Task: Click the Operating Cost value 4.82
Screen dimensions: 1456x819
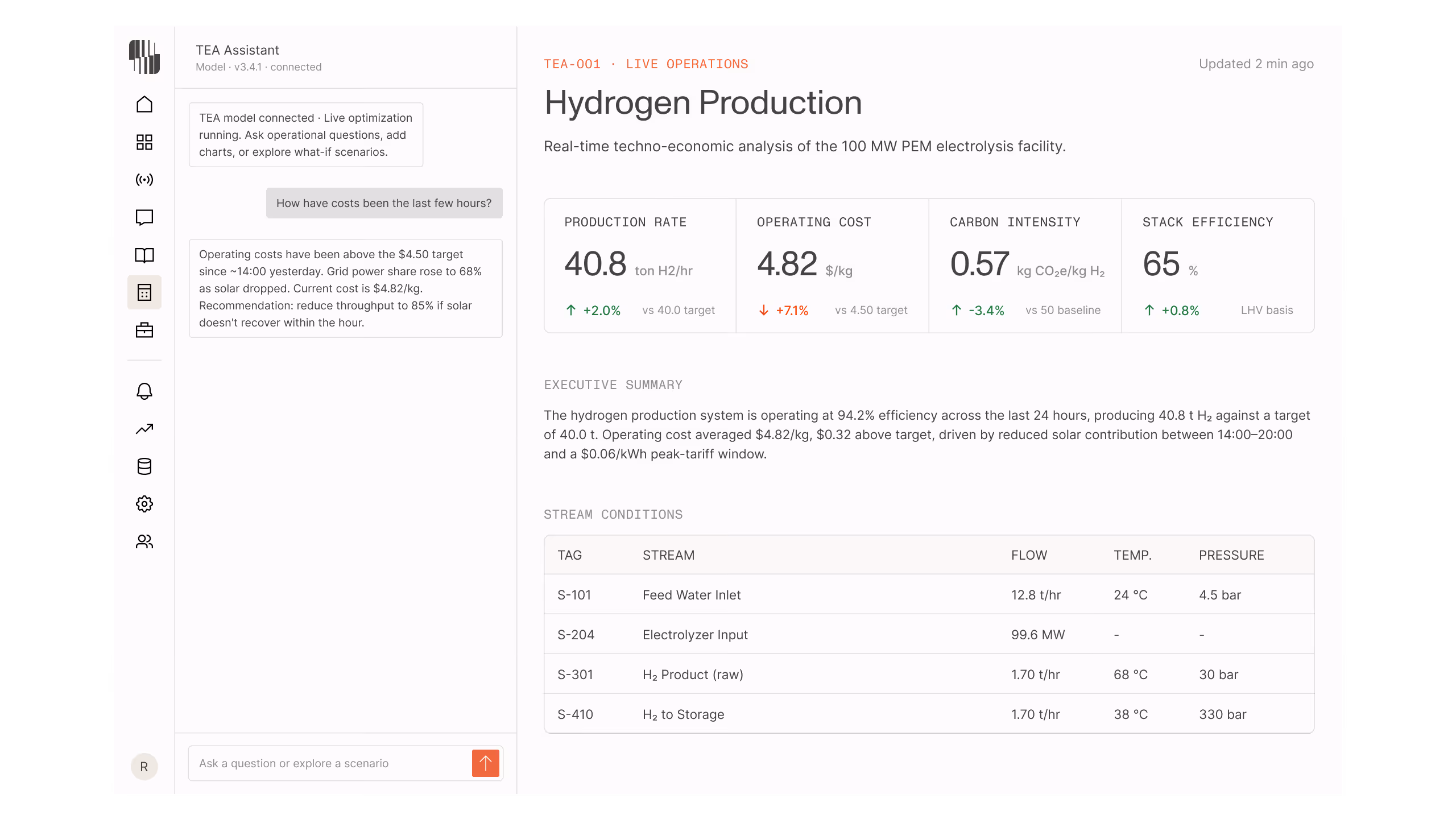Action: tap(787, 264)
